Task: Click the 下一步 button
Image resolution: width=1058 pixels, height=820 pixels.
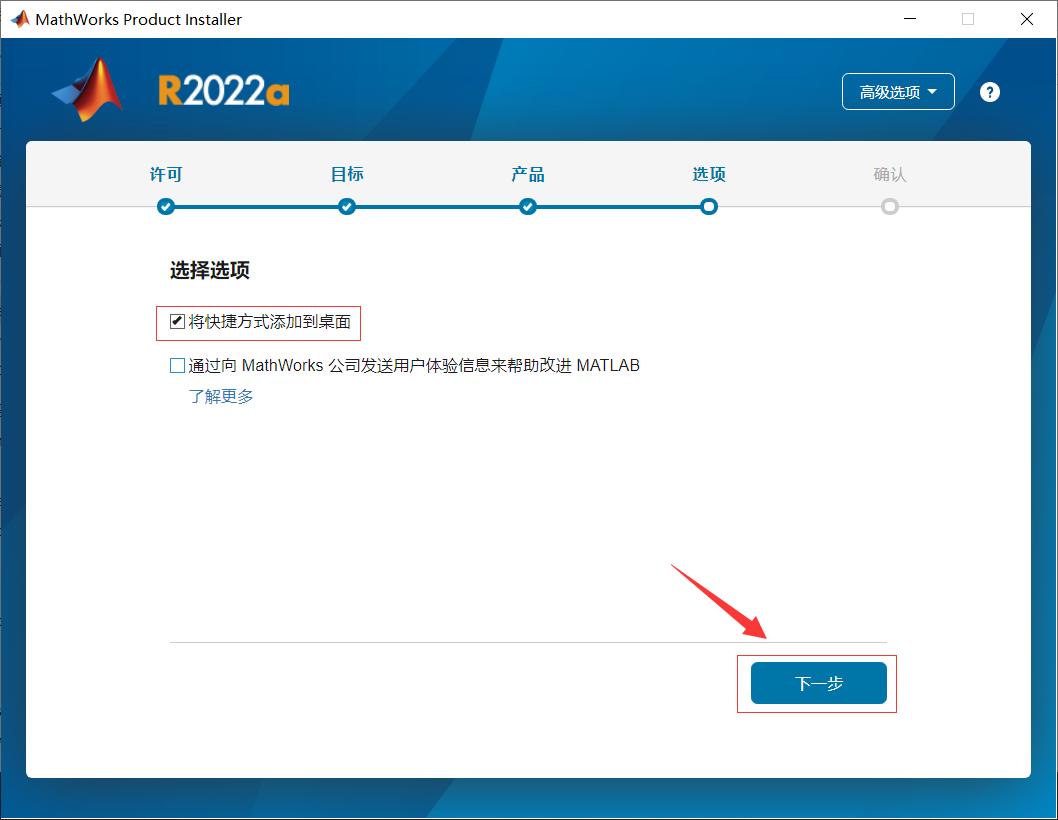Action: point(817,682)
